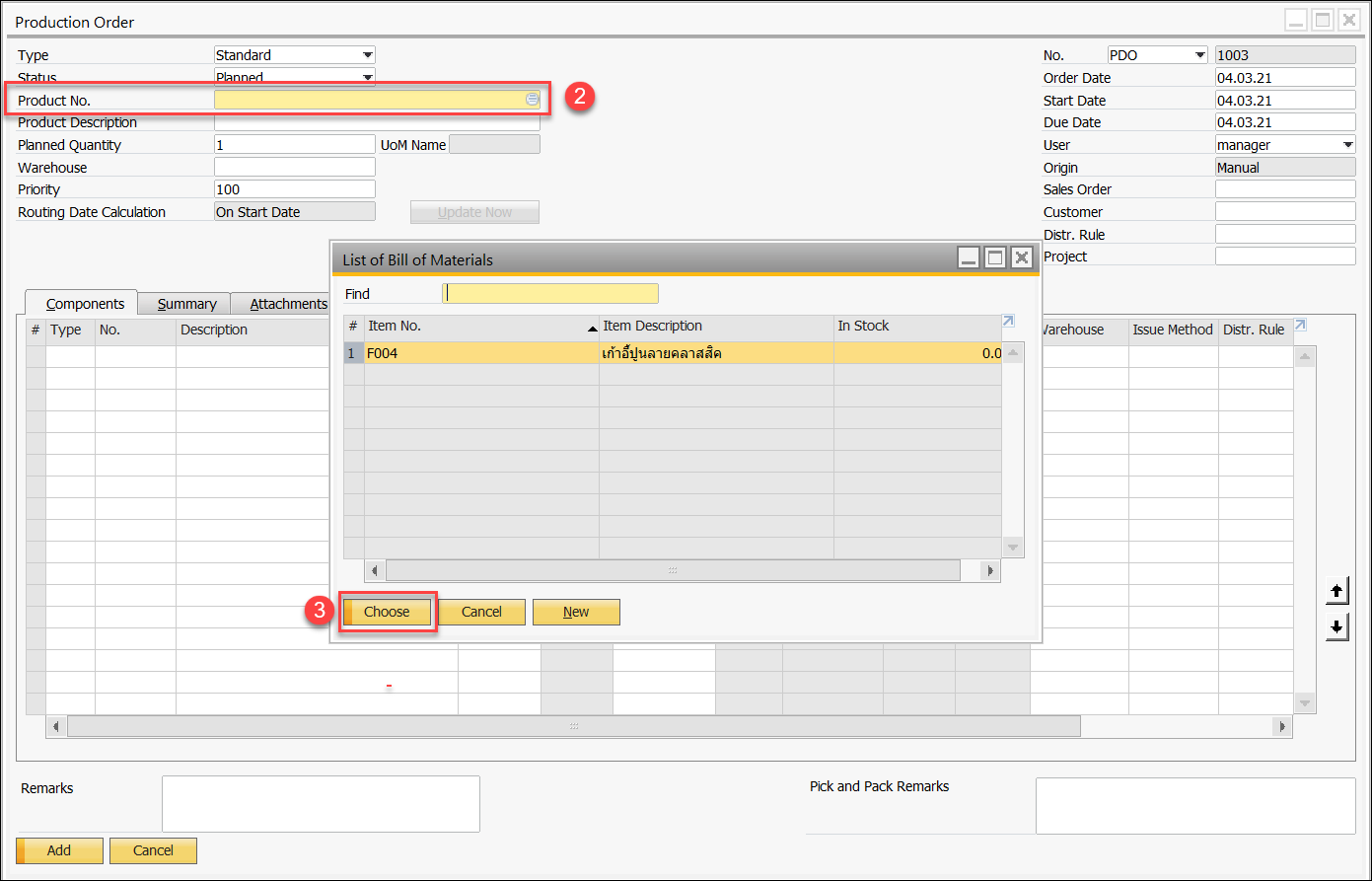Image resolution: width=1372 pixels, height=881 pixels.
Task: Minimize the List of Bill of Materials dialog
Action: (969, 258)
